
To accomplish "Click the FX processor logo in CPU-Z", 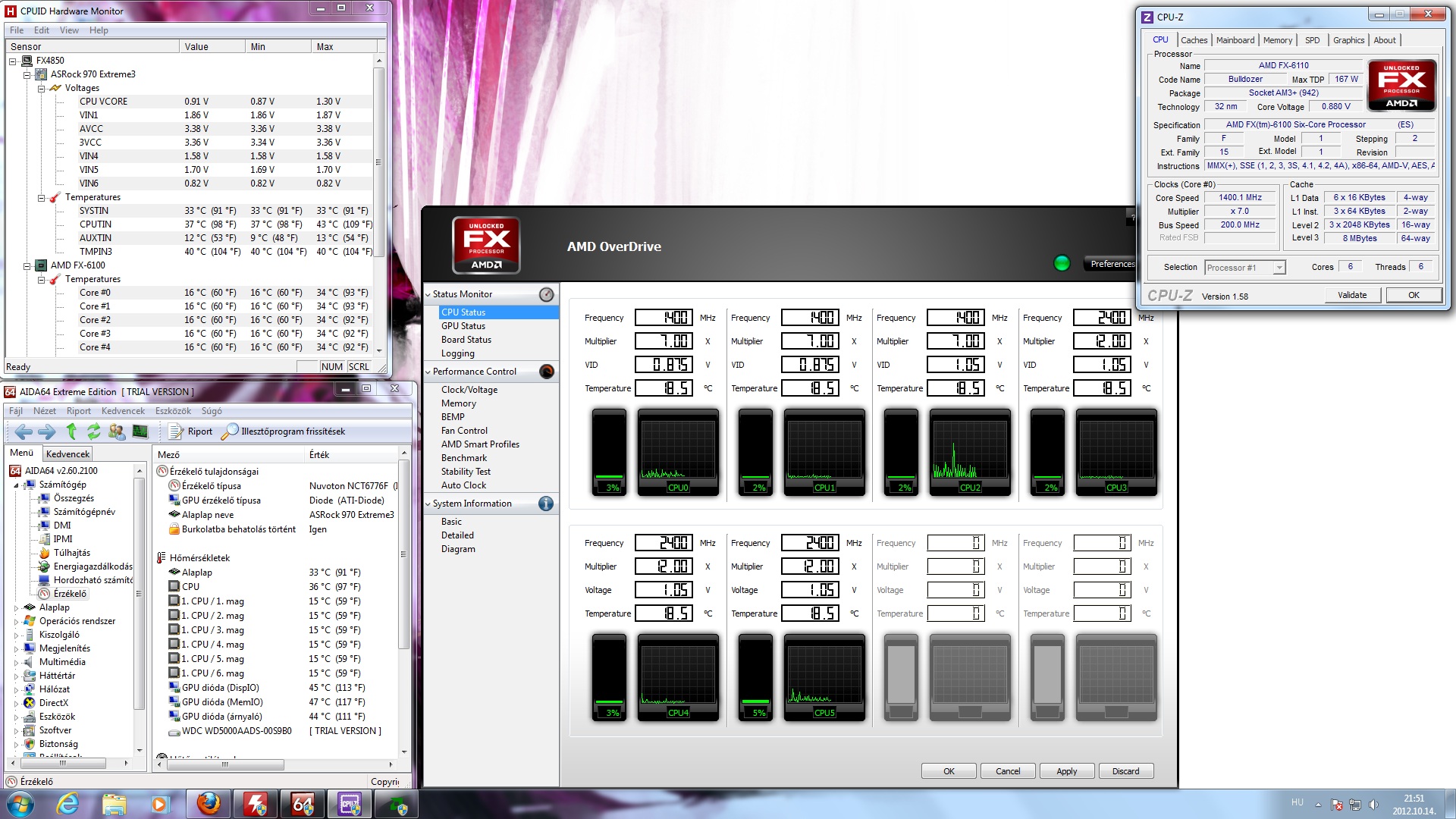I will (x=1401, y=85).
